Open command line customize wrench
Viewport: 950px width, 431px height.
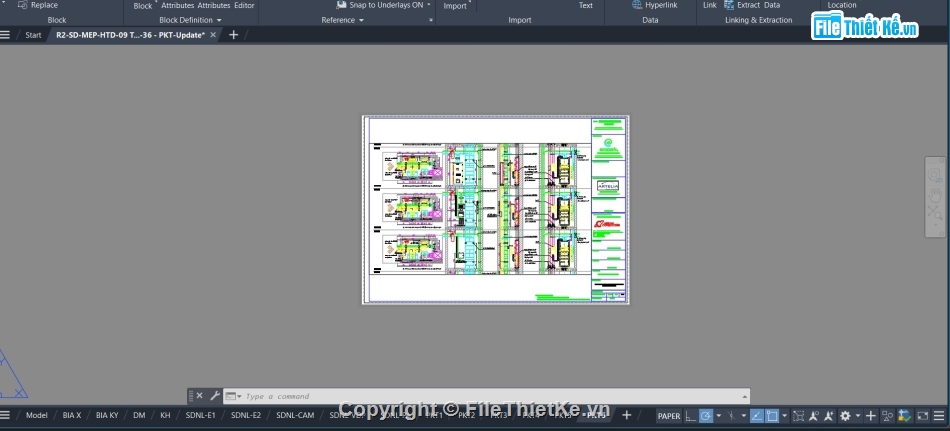[x=214, y=396]
